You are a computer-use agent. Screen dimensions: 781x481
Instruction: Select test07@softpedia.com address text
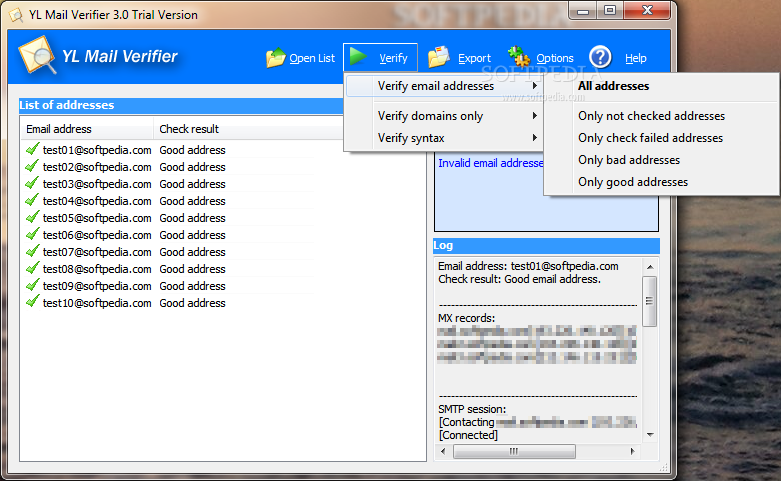[97, 252]
